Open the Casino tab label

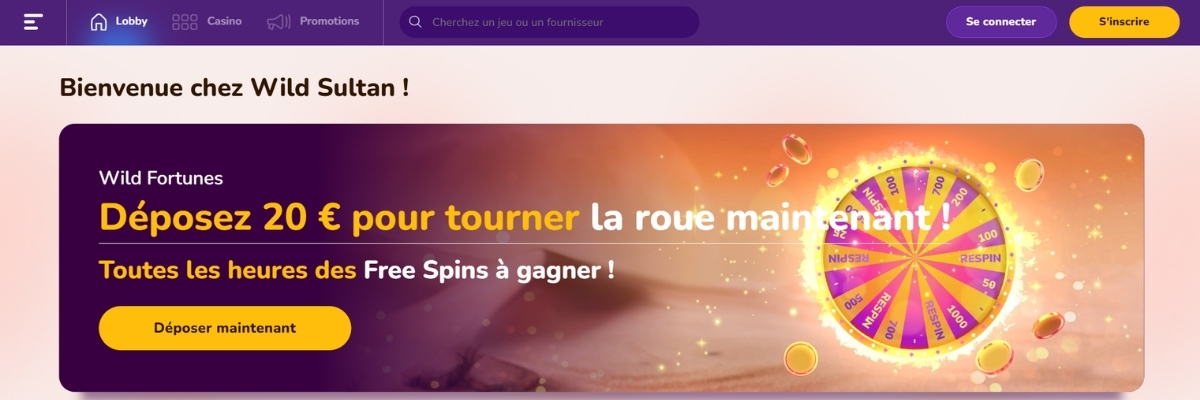[x=224, y=21]
